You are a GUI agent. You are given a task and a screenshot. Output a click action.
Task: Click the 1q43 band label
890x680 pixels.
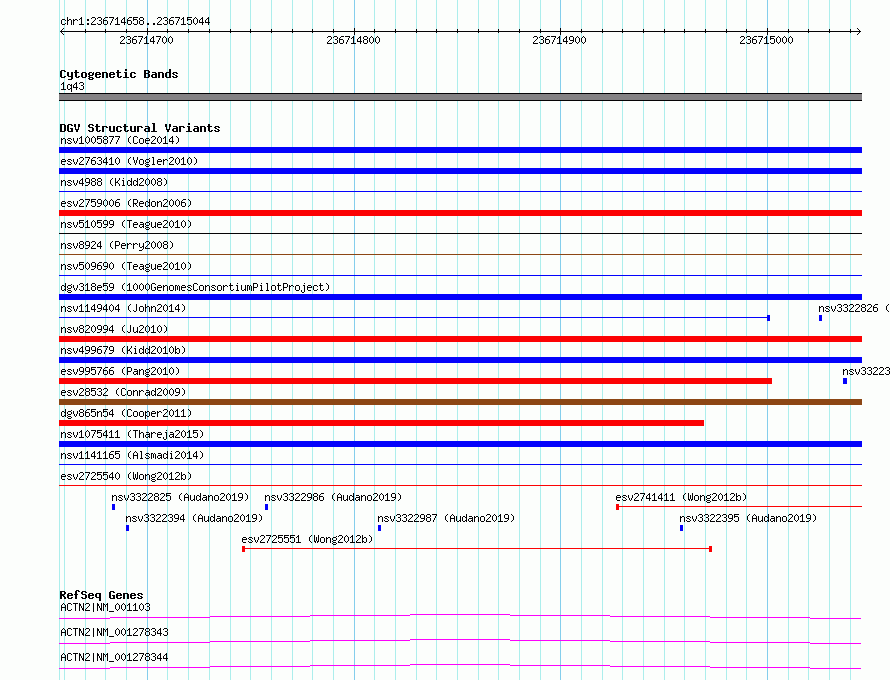(72, 86)
